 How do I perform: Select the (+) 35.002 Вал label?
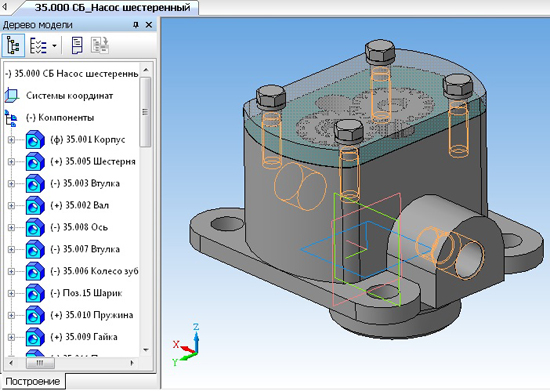80,205
